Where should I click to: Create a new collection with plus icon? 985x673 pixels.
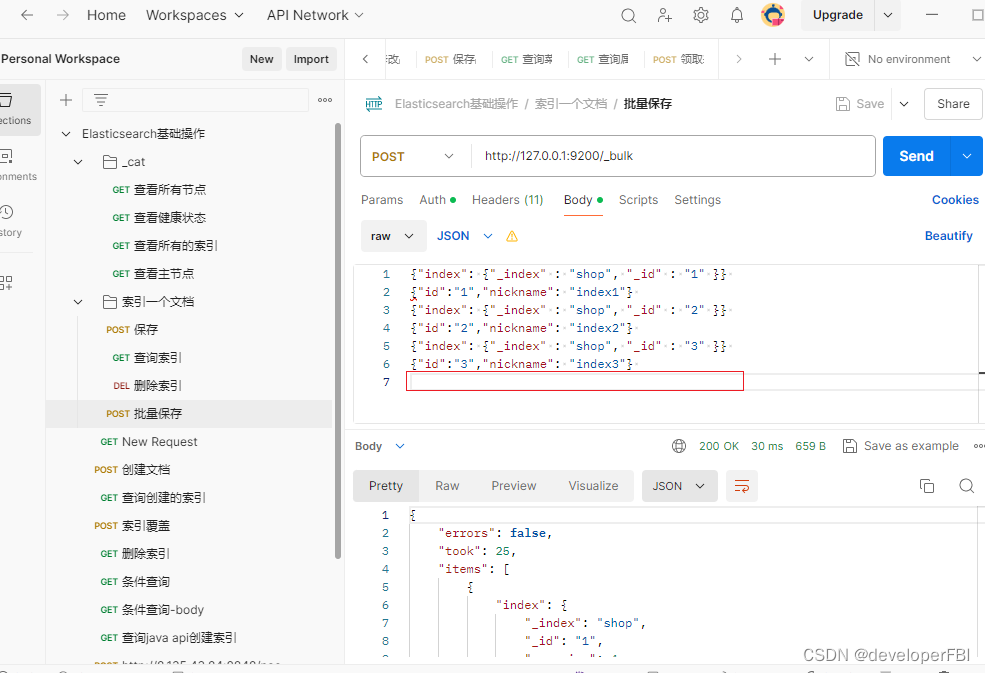pyautogui.click(x=65, y=100)
